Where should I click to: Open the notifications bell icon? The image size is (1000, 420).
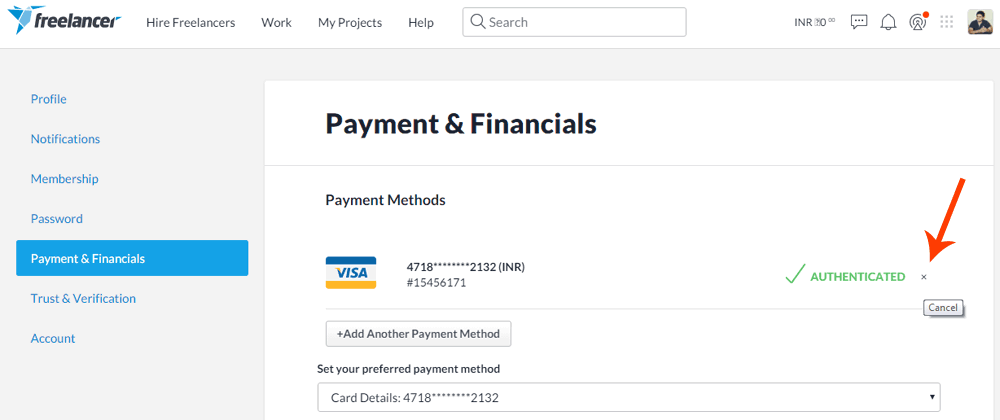pyautogui.click(x=888, y=22)
